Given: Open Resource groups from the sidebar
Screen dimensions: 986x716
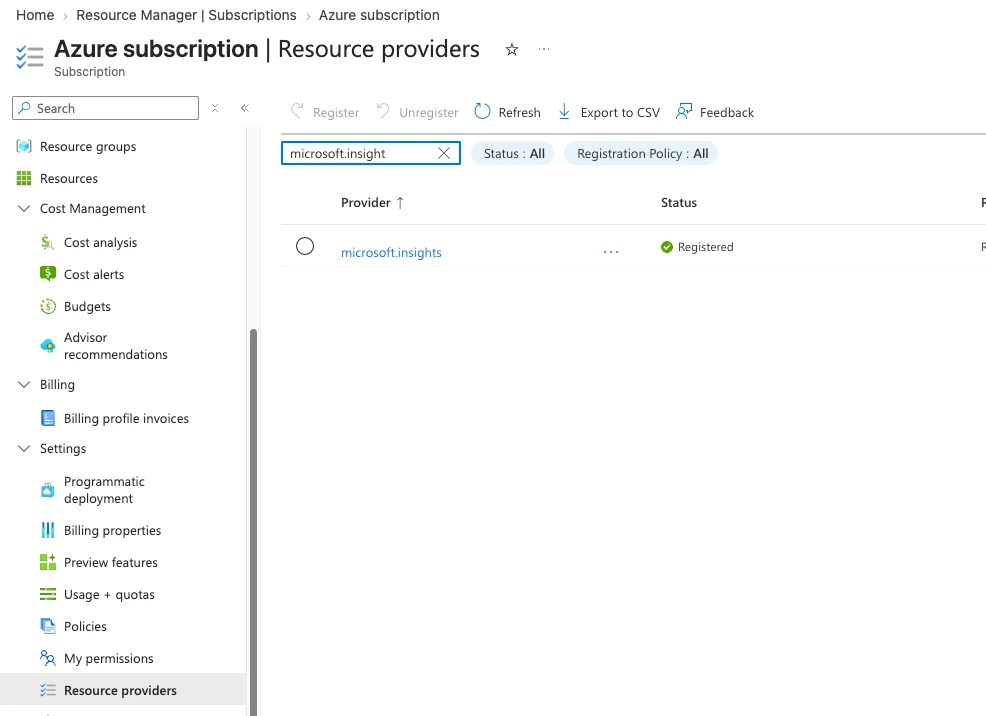Looking at the screenshot, I should (88, 146).
